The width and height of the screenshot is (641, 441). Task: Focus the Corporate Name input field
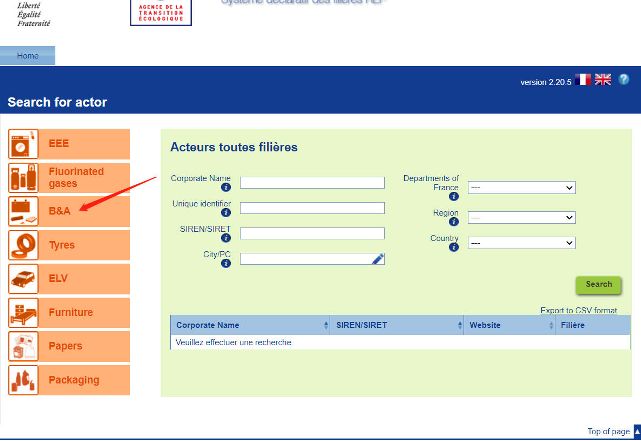click(312, 183)
